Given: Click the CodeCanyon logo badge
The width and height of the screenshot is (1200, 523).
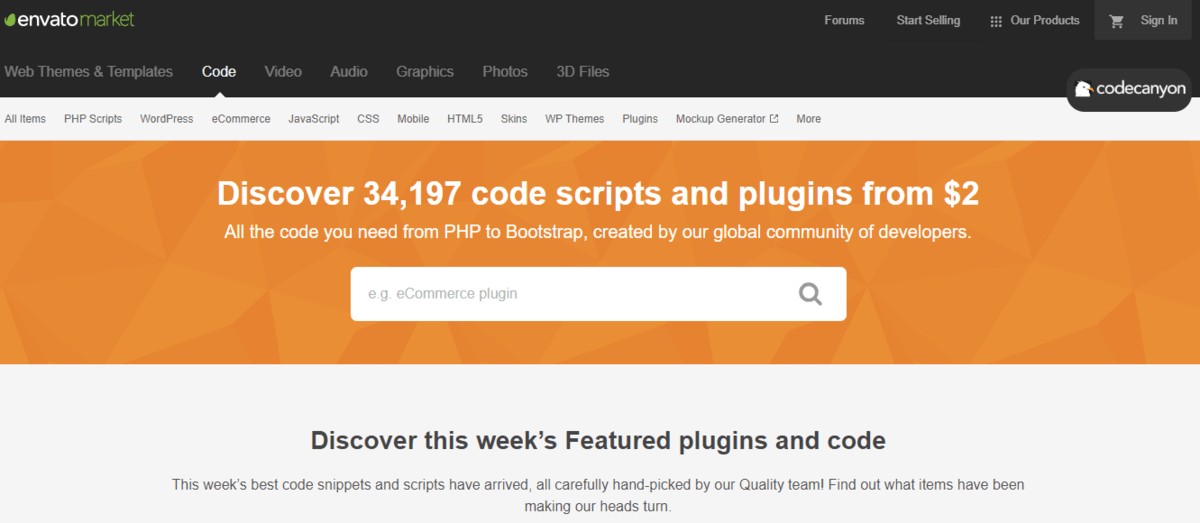Looking at the screenshot, I should 1129,89.
